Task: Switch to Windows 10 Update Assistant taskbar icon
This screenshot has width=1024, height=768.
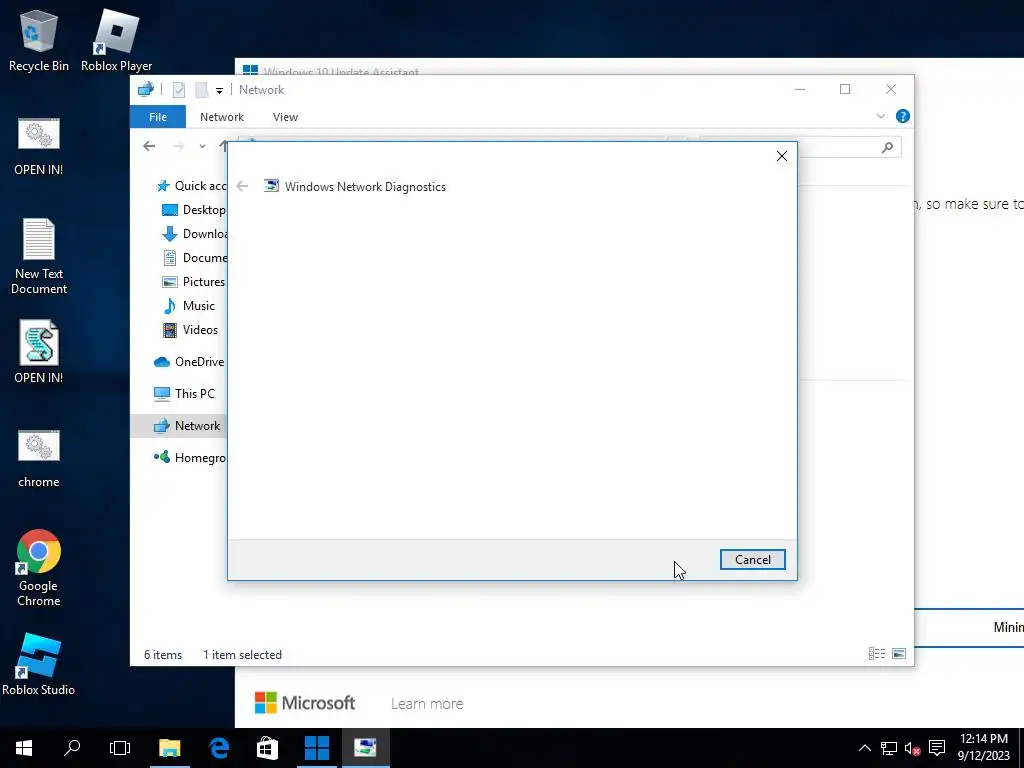Action: [317, 748]
